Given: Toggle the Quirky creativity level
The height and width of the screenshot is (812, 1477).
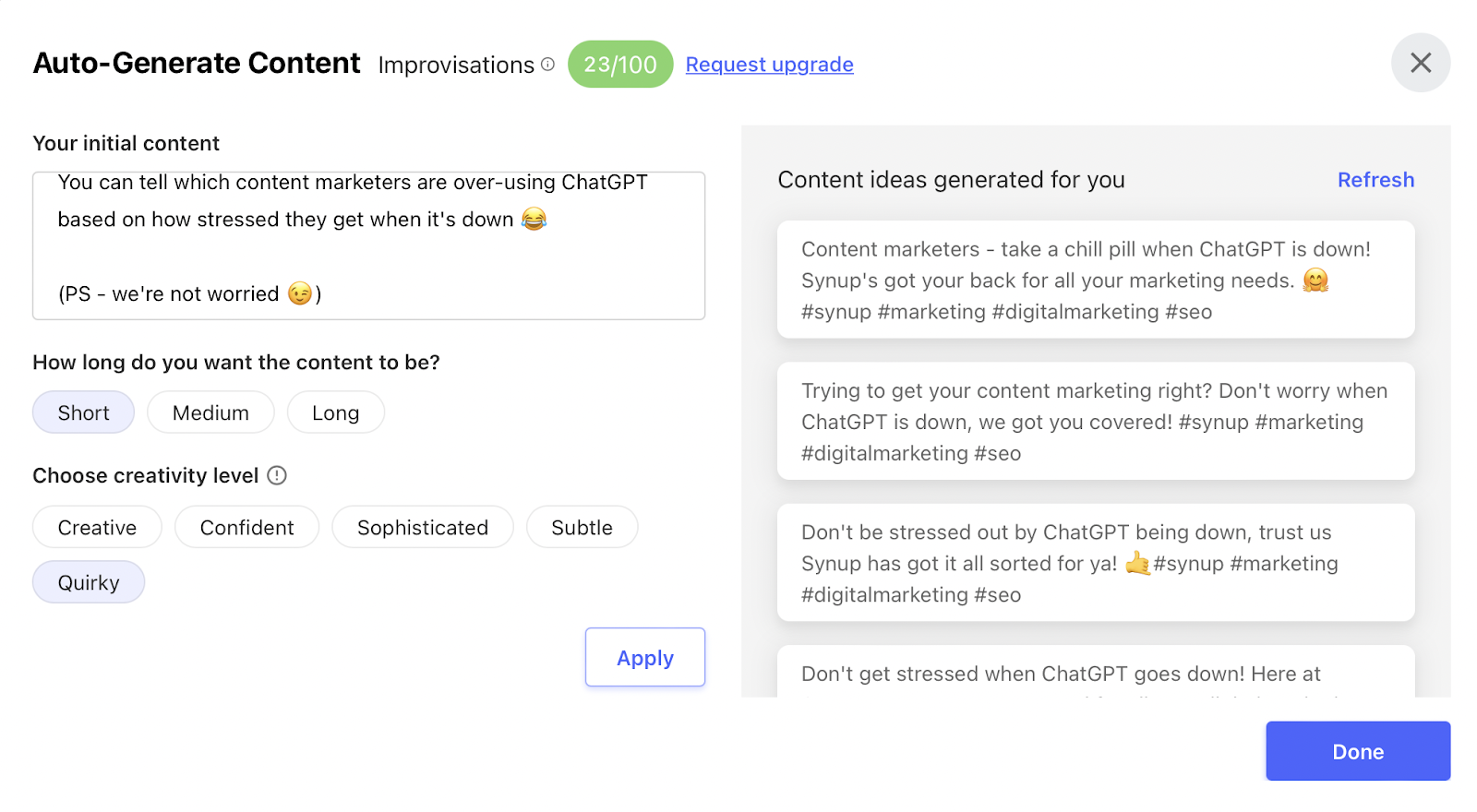Looking at the screenshot, I should [89, 582].
